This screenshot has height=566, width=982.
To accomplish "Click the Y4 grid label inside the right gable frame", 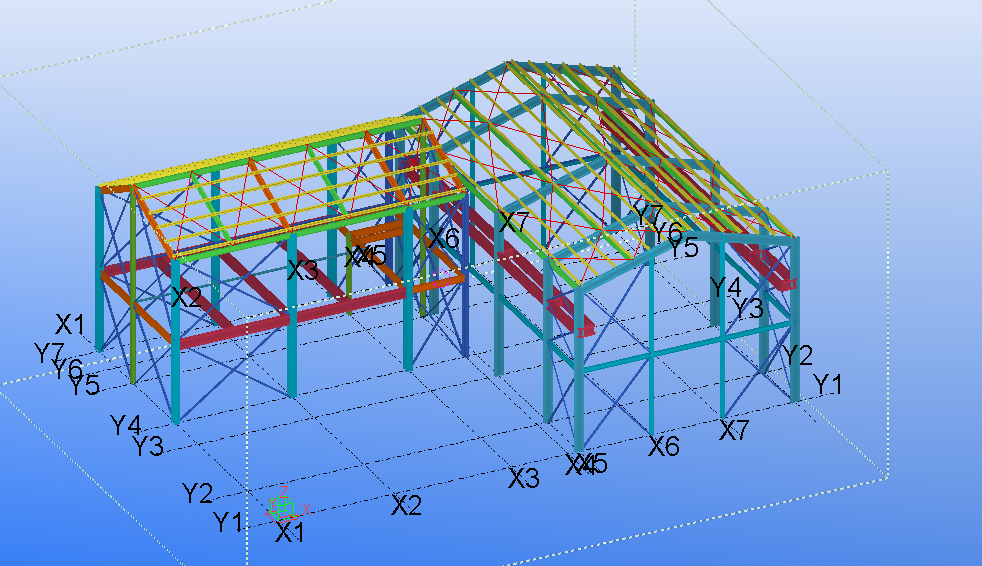I will tap(725, 287).
